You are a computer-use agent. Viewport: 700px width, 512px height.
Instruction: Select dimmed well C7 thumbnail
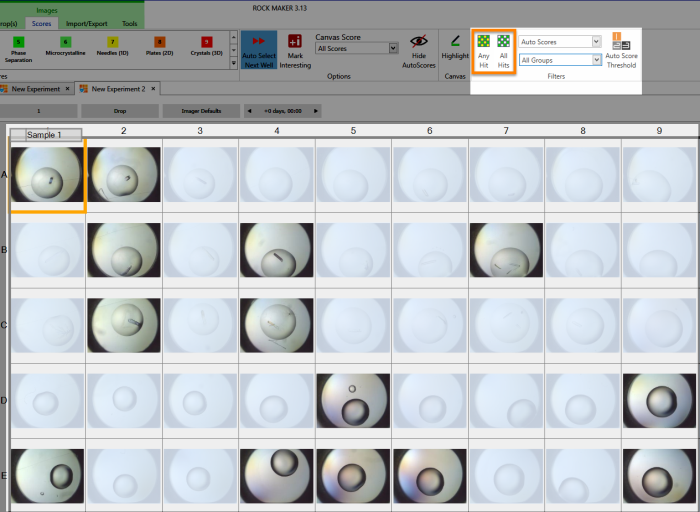click(x=506, y=325)
